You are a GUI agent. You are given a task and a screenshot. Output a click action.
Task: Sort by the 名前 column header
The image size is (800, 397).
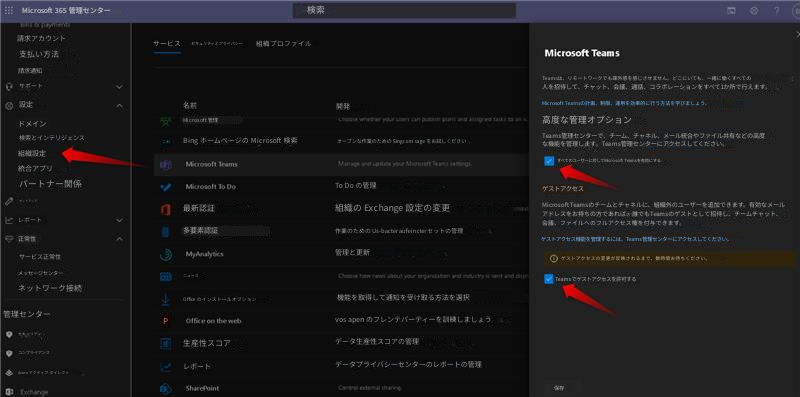(x=190, y=106)
